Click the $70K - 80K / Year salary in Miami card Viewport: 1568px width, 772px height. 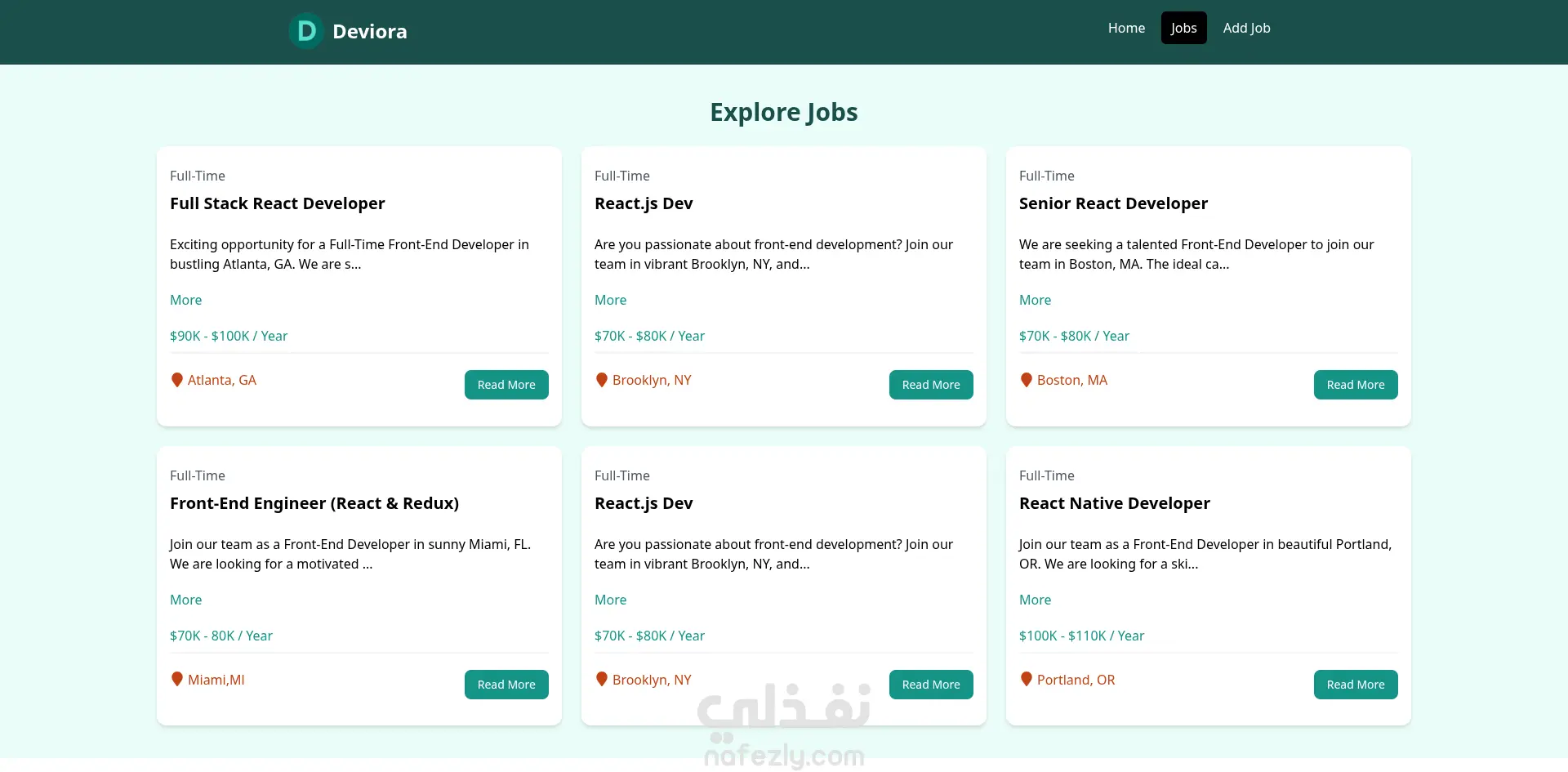point(221,636)
